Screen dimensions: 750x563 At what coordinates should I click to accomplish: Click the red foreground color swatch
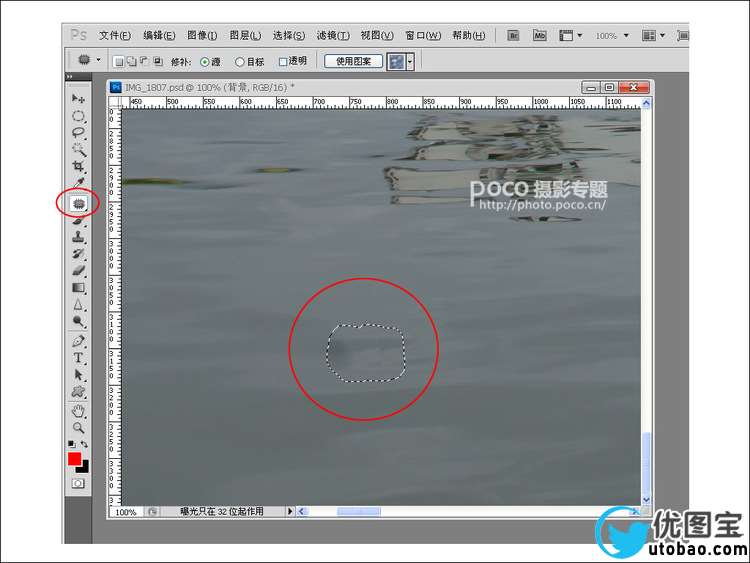74,459
